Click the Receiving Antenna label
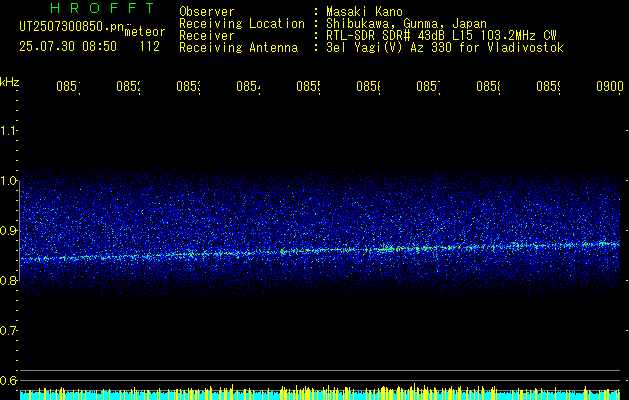This screenshot has width=629, height=400. point(238,48)
